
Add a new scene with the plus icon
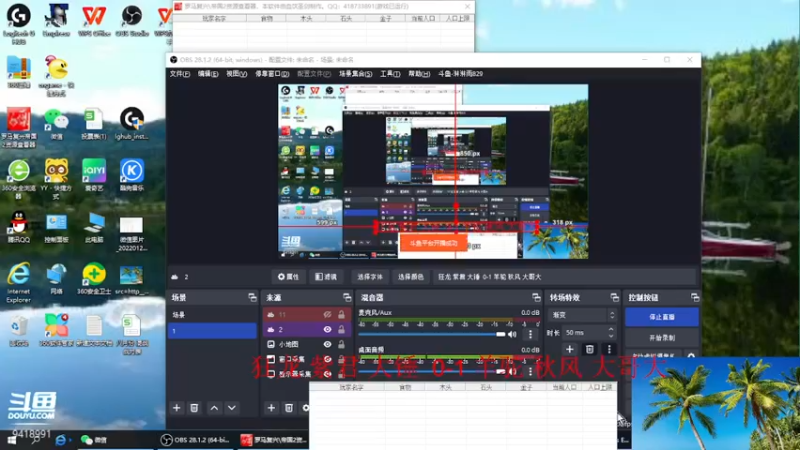[x=177, y=408]
